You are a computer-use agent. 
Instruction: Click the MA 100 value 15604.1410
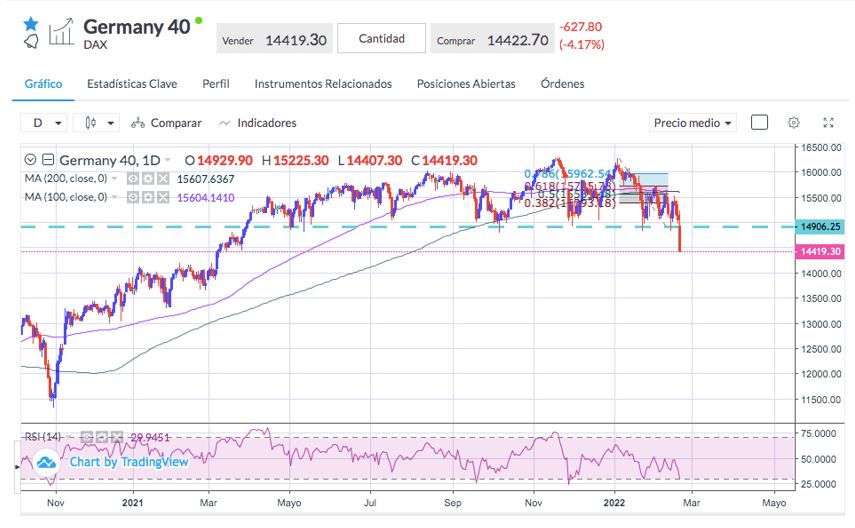206,197
